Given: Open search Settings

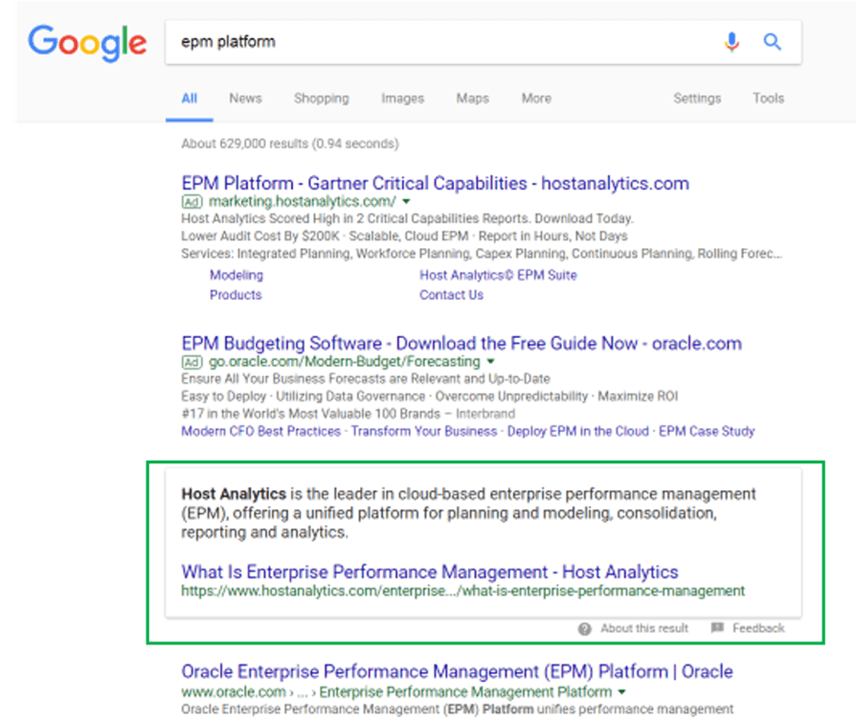Looking at the screenshot, I should pos(697,99).
